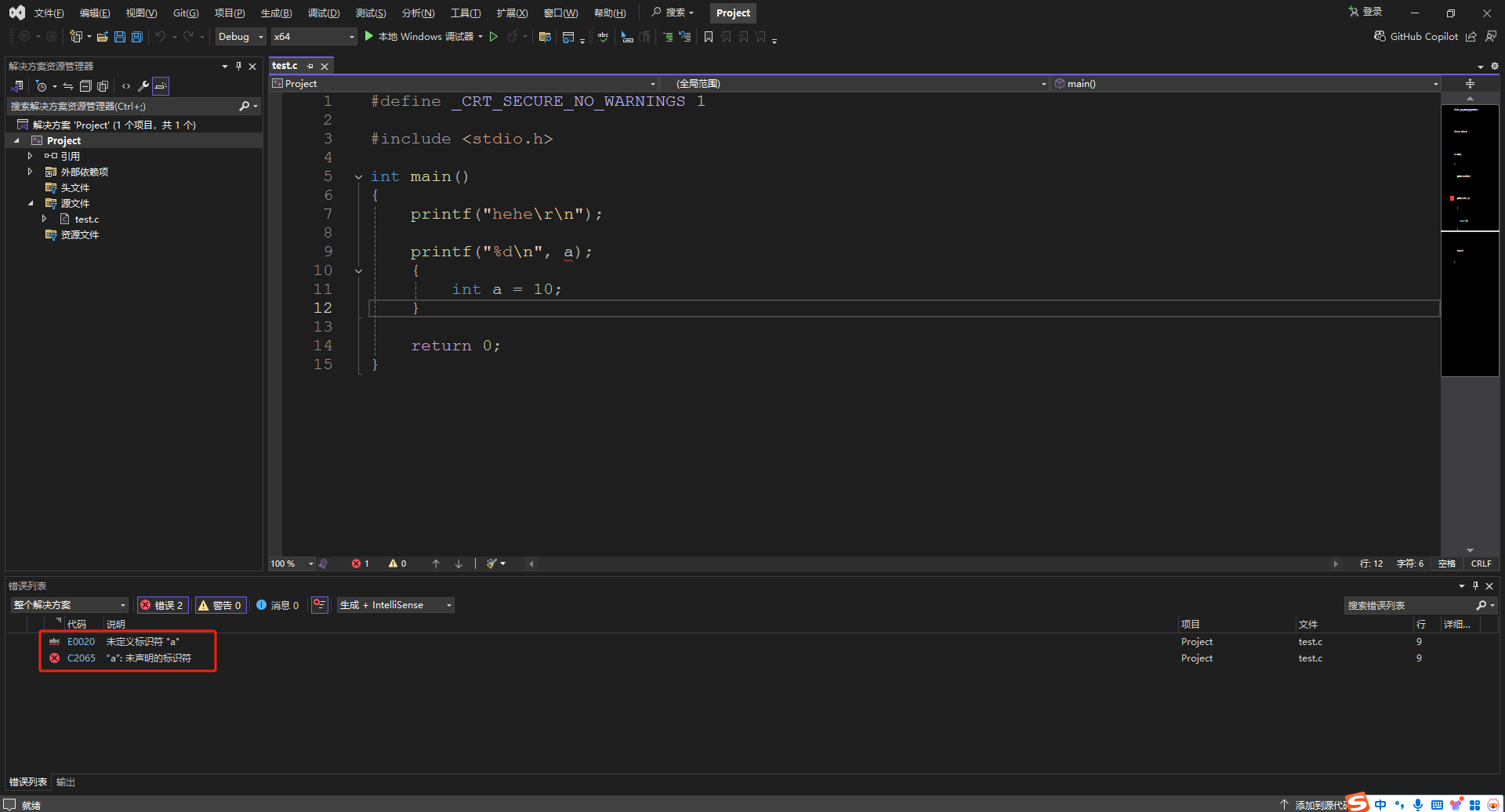Toggle the bookmark icon in toolbar
Image resolution: width=1505 pixels, height=812 pixels.
point(709,37)
